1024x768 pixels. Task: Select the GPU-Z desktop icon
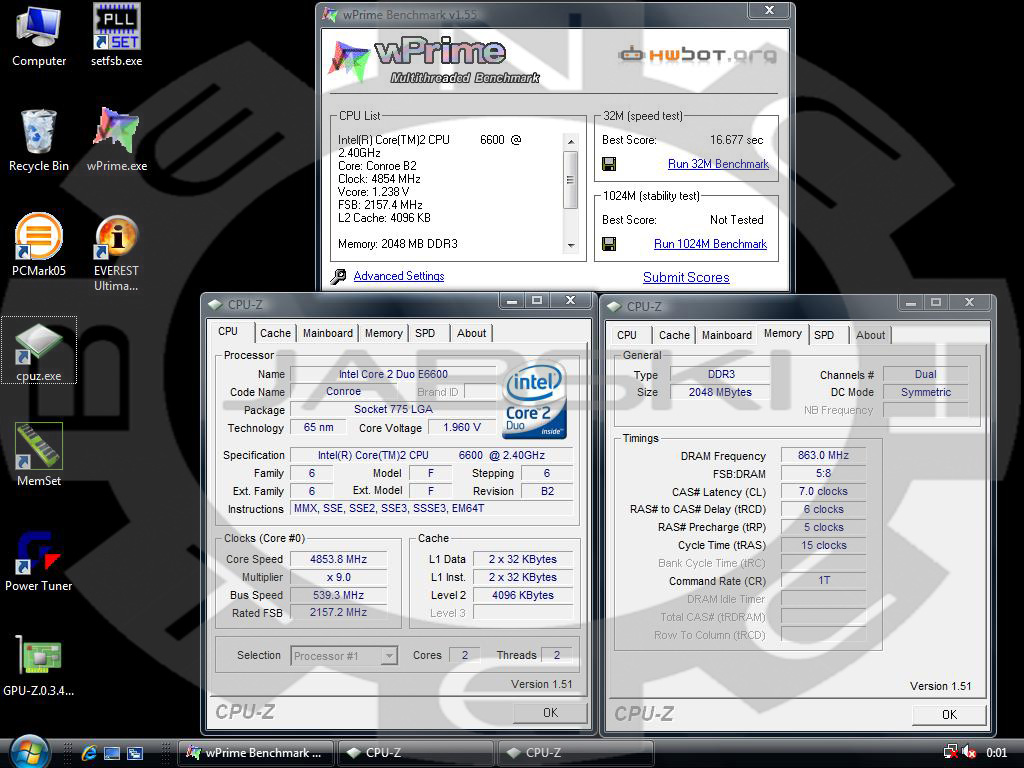pyautogui.click(x=39, y=665)
